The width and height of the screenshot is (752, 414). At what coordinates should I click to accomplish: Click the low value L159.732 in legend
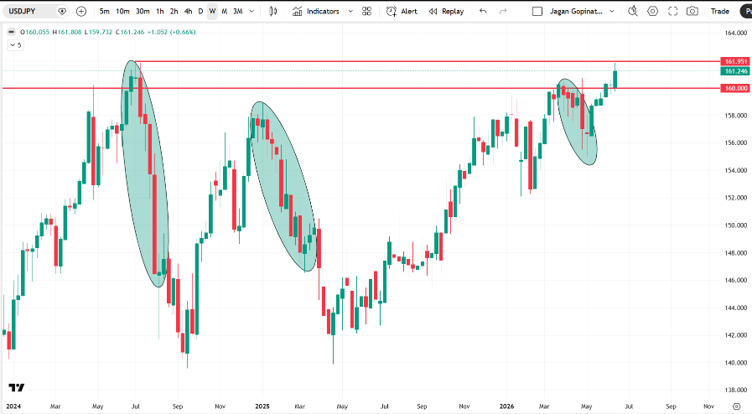pos(98,32)
